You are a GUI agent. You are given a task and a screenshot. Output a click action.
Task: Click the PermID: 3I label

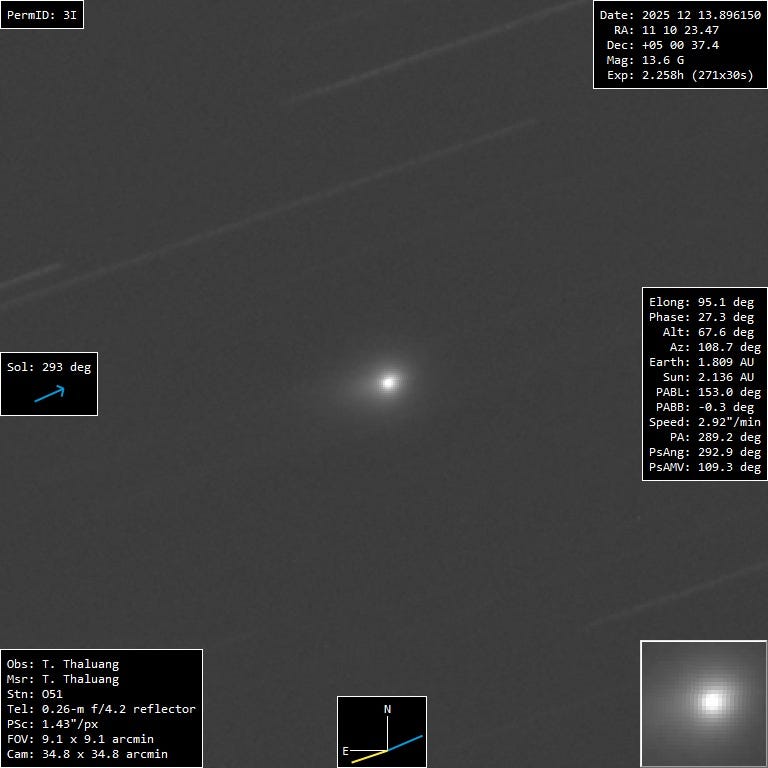point(42,15)
